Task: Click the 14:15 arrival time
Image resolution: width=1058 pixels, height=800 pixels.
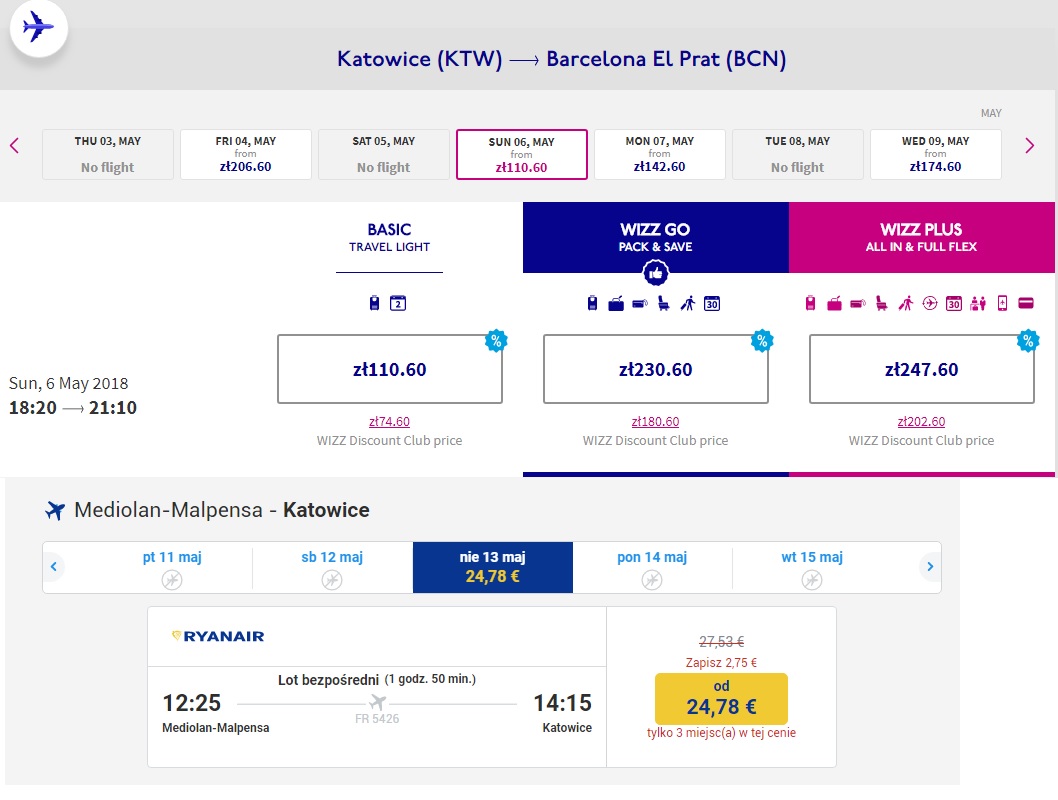Action: (563, 703)
